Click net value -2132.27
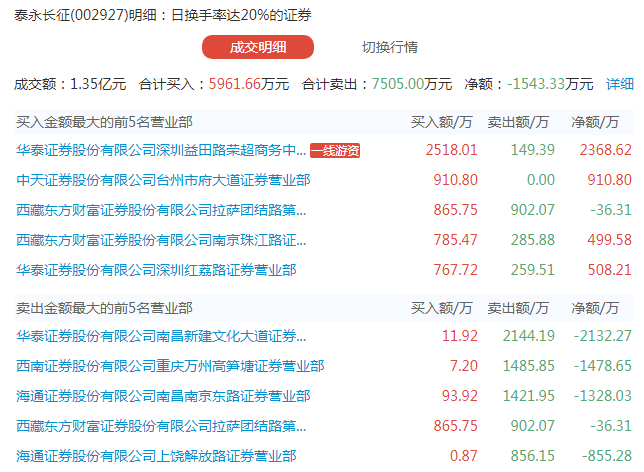Image resolution: width=644 pixels, height=472 pixels. 603,336
